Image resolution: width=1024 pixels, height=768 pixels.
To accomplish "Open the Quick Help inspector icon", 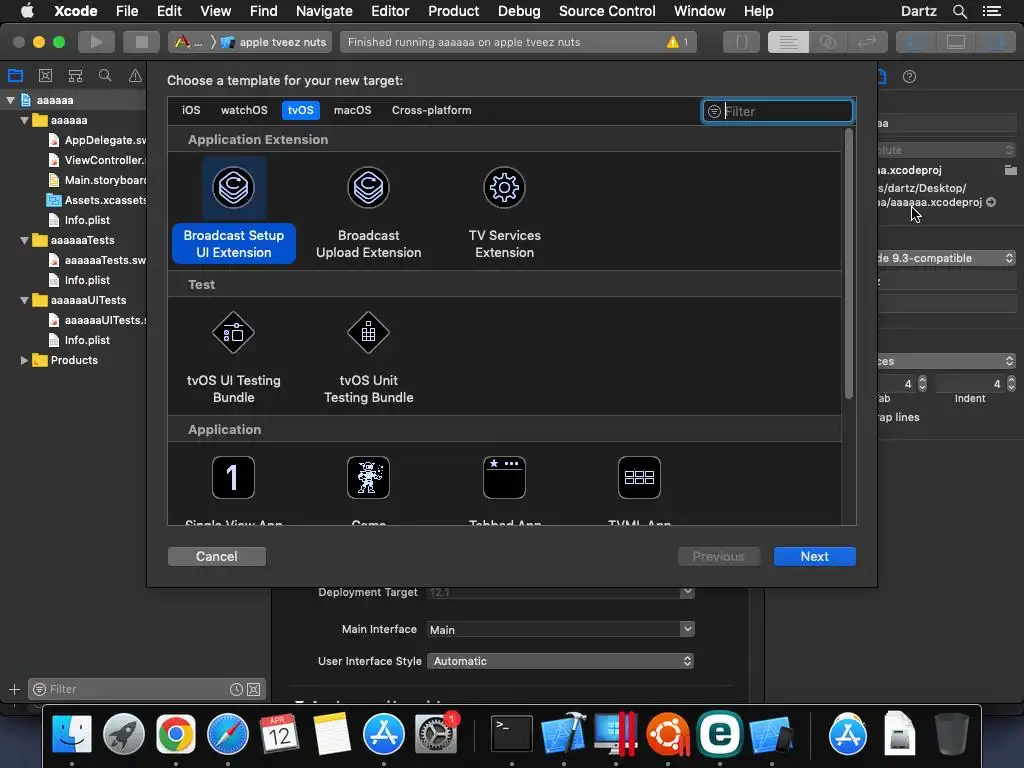I will (909, 77).
